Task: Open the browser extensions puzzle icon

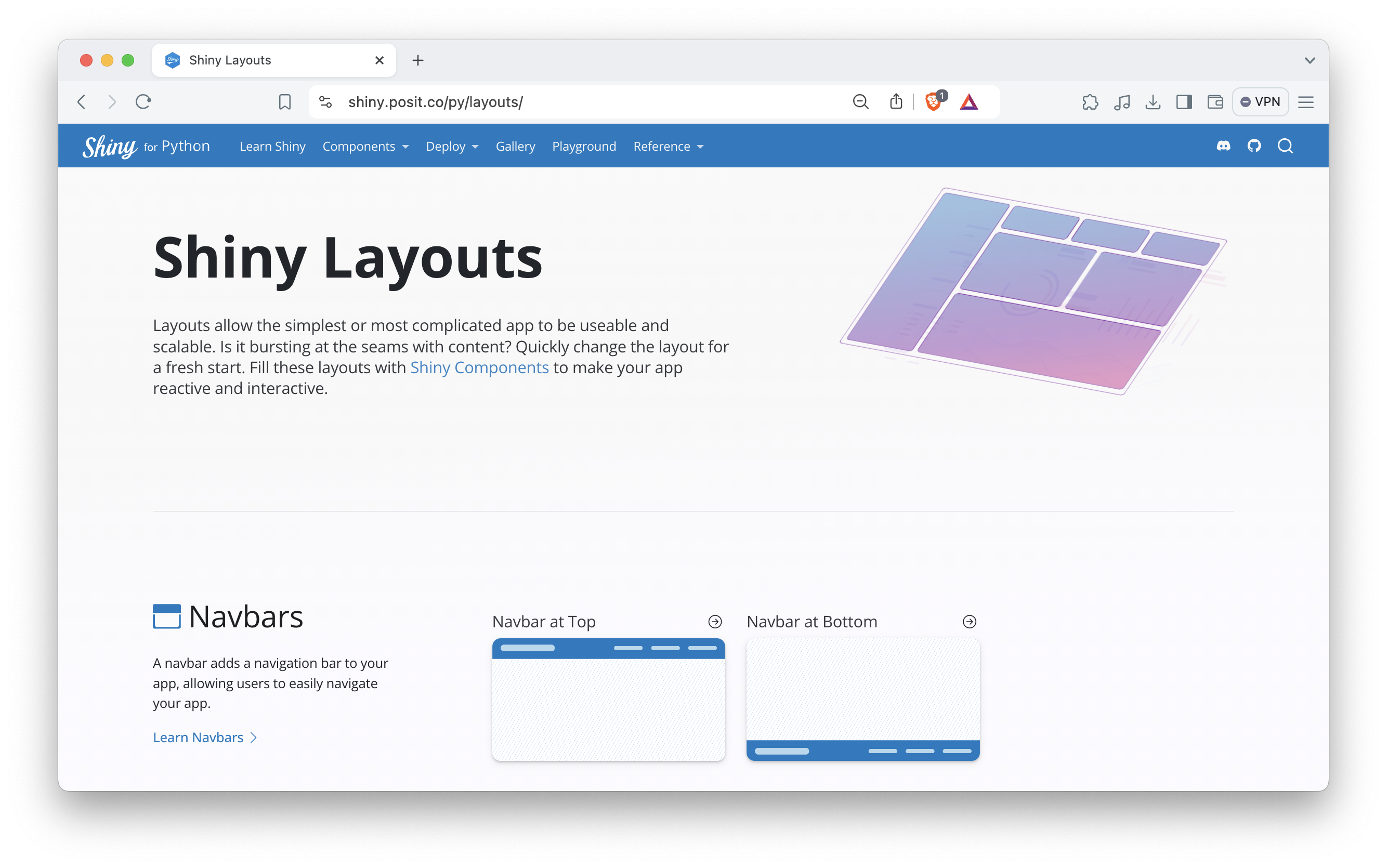Action: [x=1090, y=102]
